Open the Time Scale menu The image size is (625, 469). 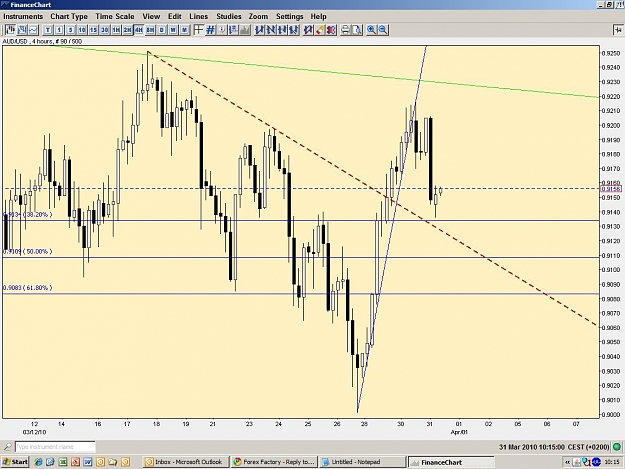point(115,16)
